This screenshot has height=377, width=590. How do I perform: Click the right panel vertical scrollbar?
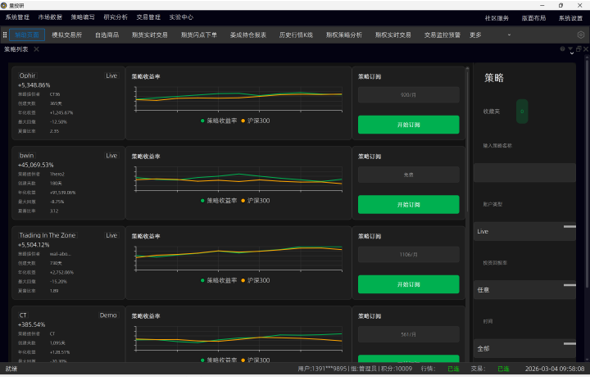point(586,173)
